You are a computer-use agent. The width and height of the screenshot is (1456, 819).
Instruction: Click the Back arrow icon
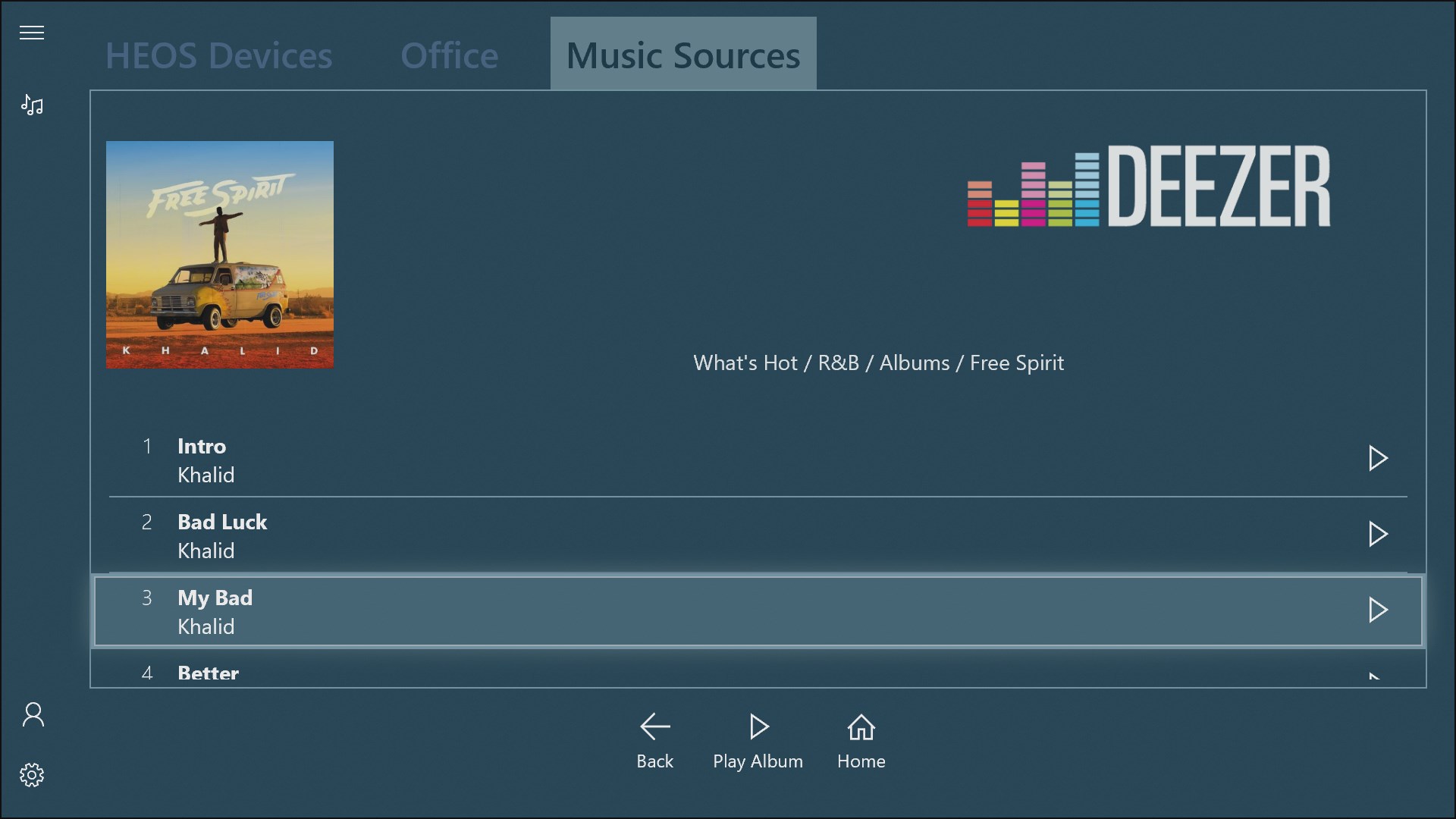pyautogui.click(x=654, y=726)
